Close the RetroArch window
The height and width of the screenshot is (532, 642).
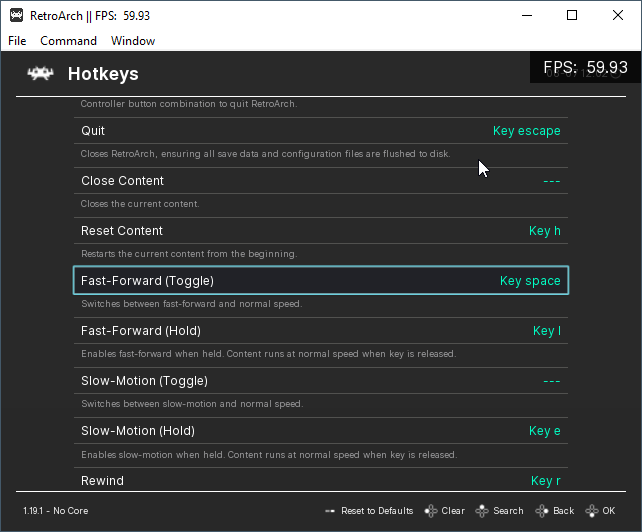coord(618,16)
